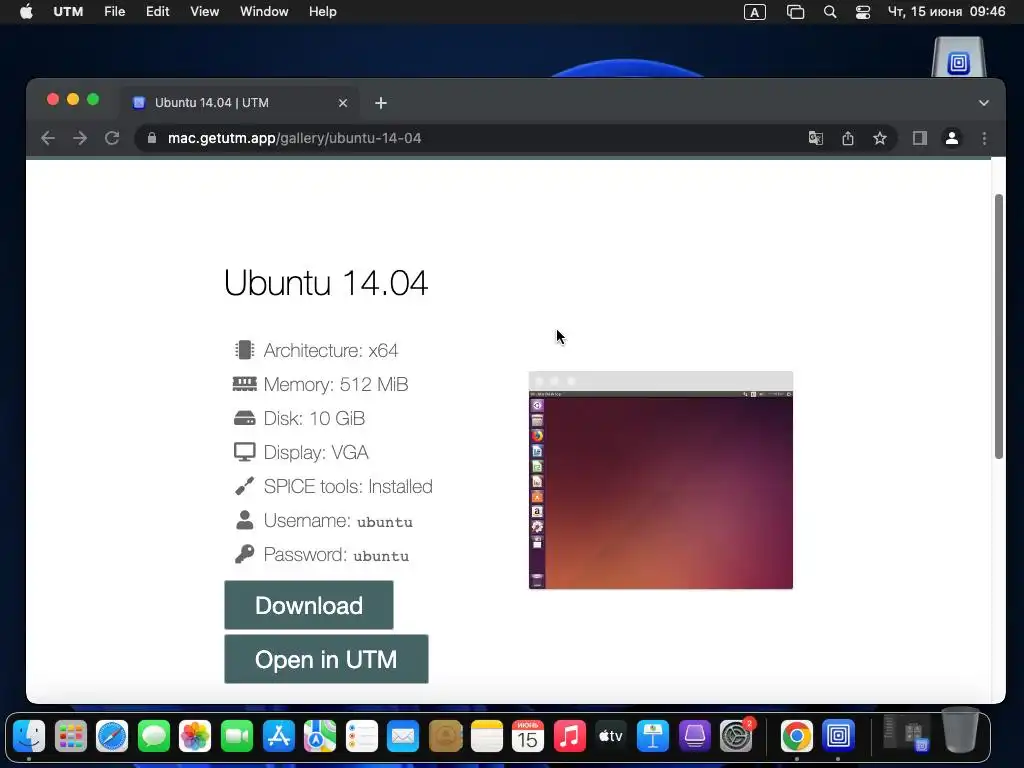The height and width of the screenshot is (768, 1024).
Task: Open Reminders from the Dock
Action: click(x=362, y=737)
